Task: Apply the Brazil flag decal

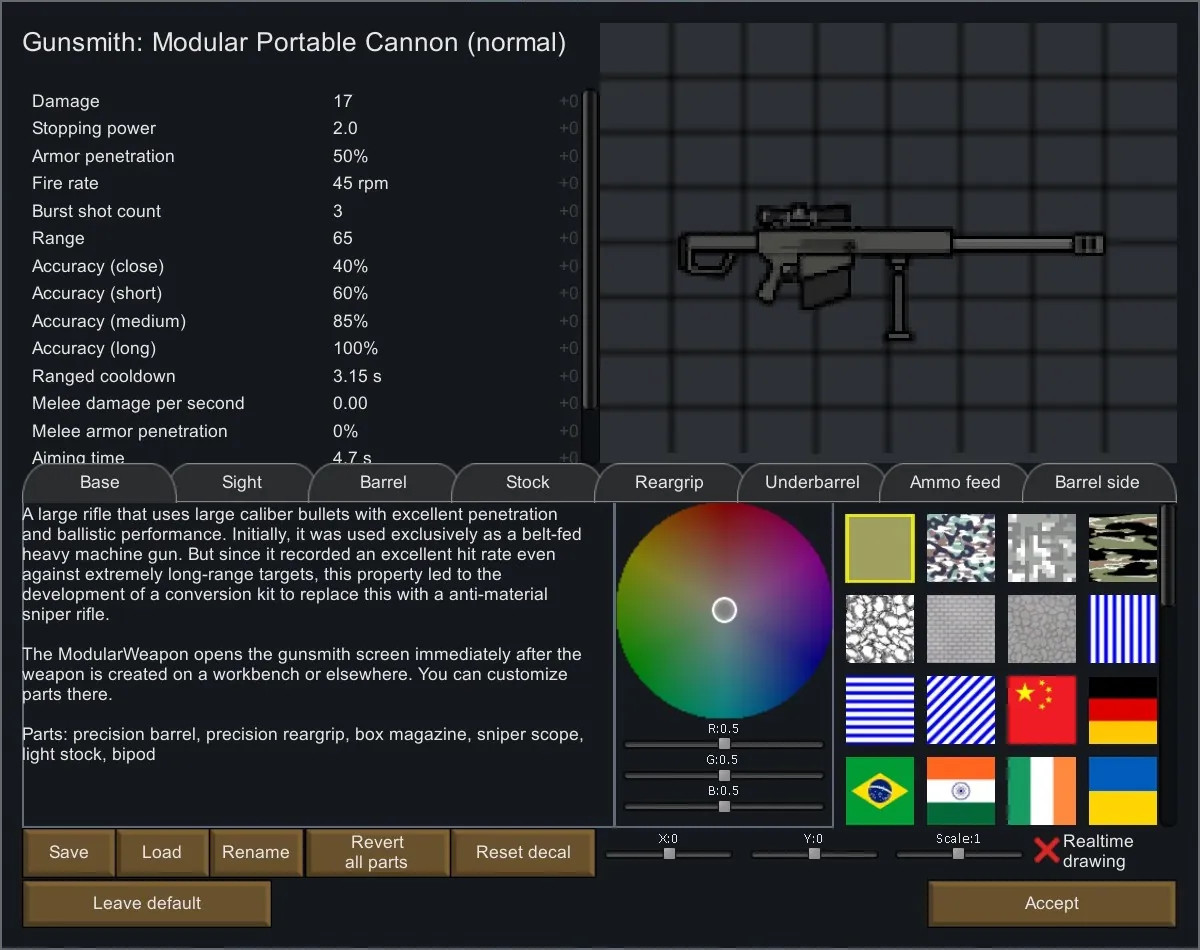Action: 880,791
